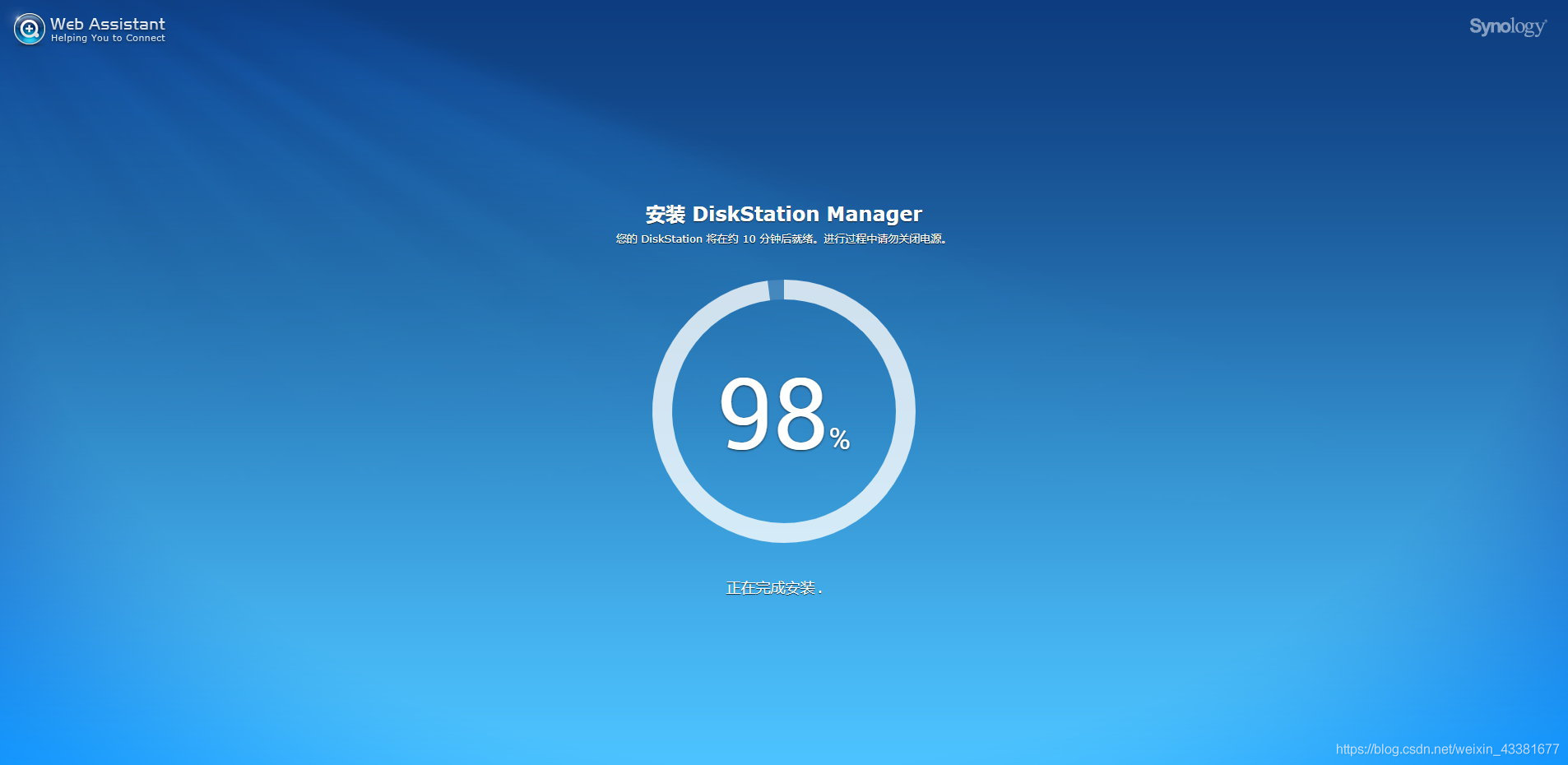1568x765 pixels.
Task: Click the "10 分钟" estimate in subtitle
Action: pos(762,239)
